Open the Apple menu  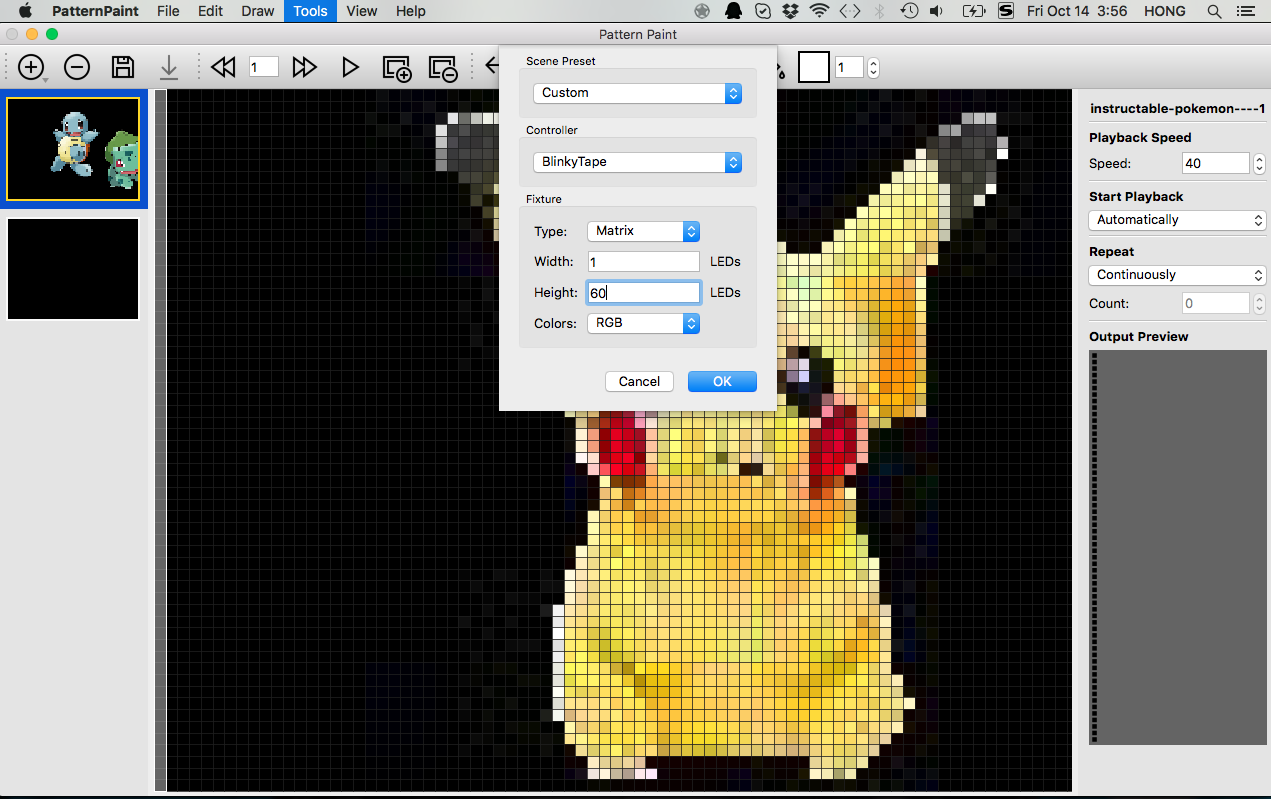pos(25,11)
